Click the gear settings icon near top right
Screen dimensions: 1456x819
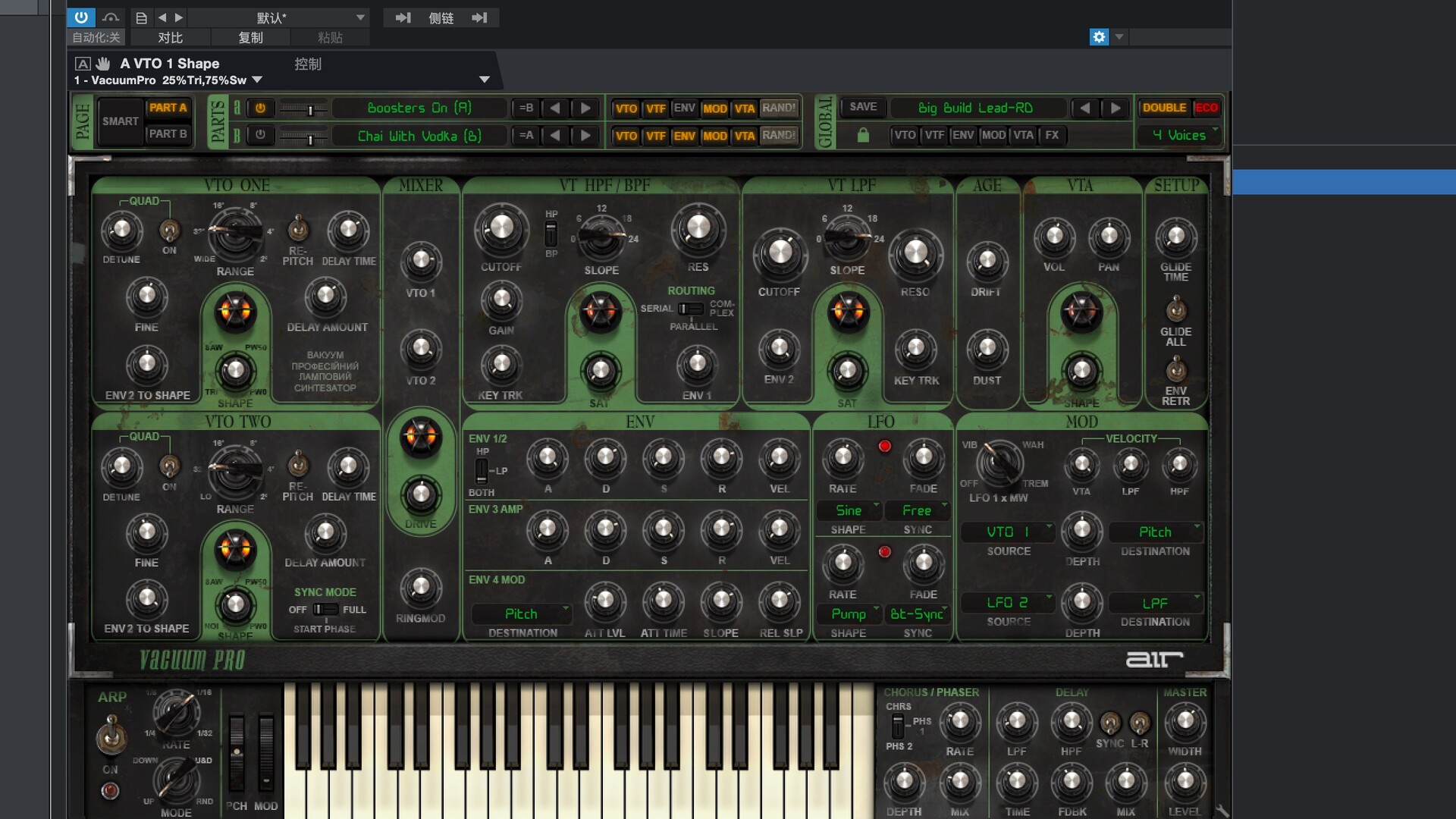click(1099, 36)
